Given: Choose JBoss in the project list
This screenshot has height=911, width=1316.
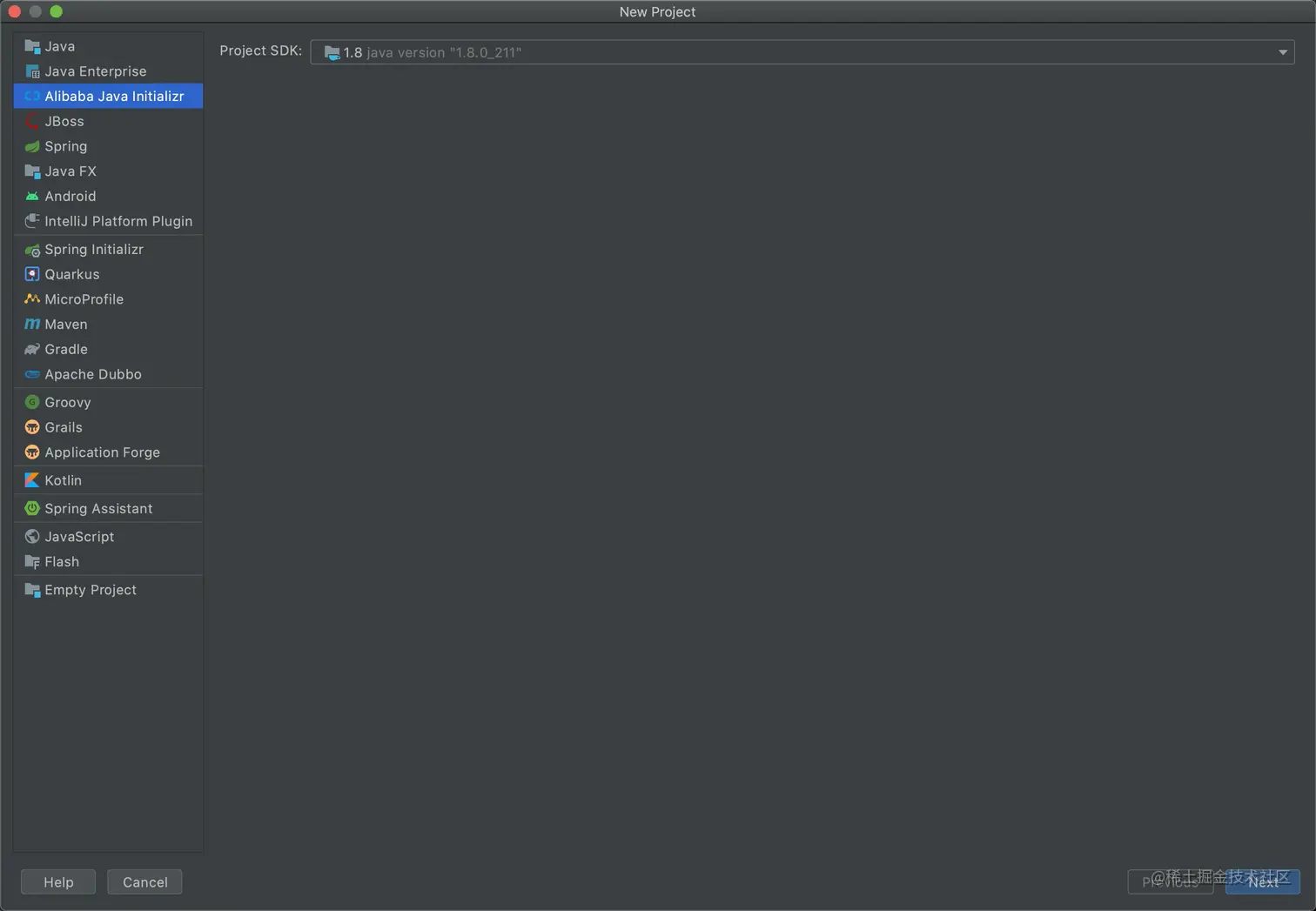Looking at the screenshot, I should 108,121.
